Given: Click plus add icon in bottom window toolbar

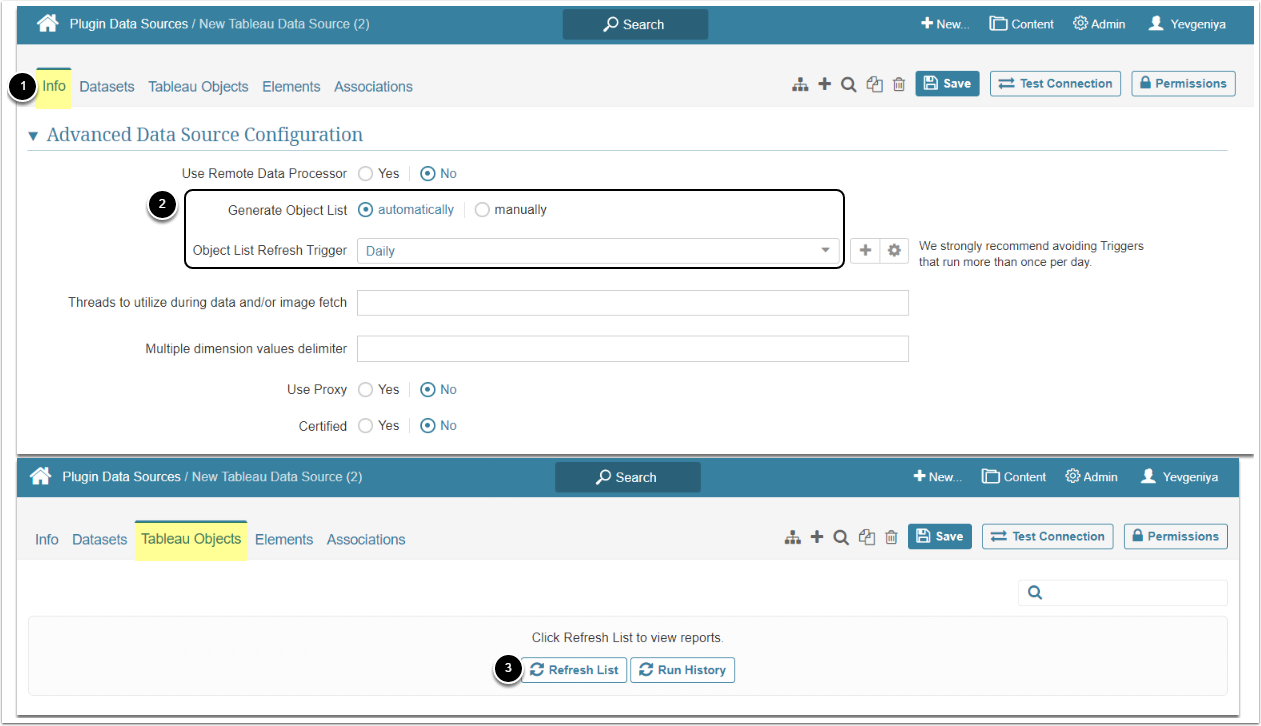Looking at the screenshot, I should point(817,538).
